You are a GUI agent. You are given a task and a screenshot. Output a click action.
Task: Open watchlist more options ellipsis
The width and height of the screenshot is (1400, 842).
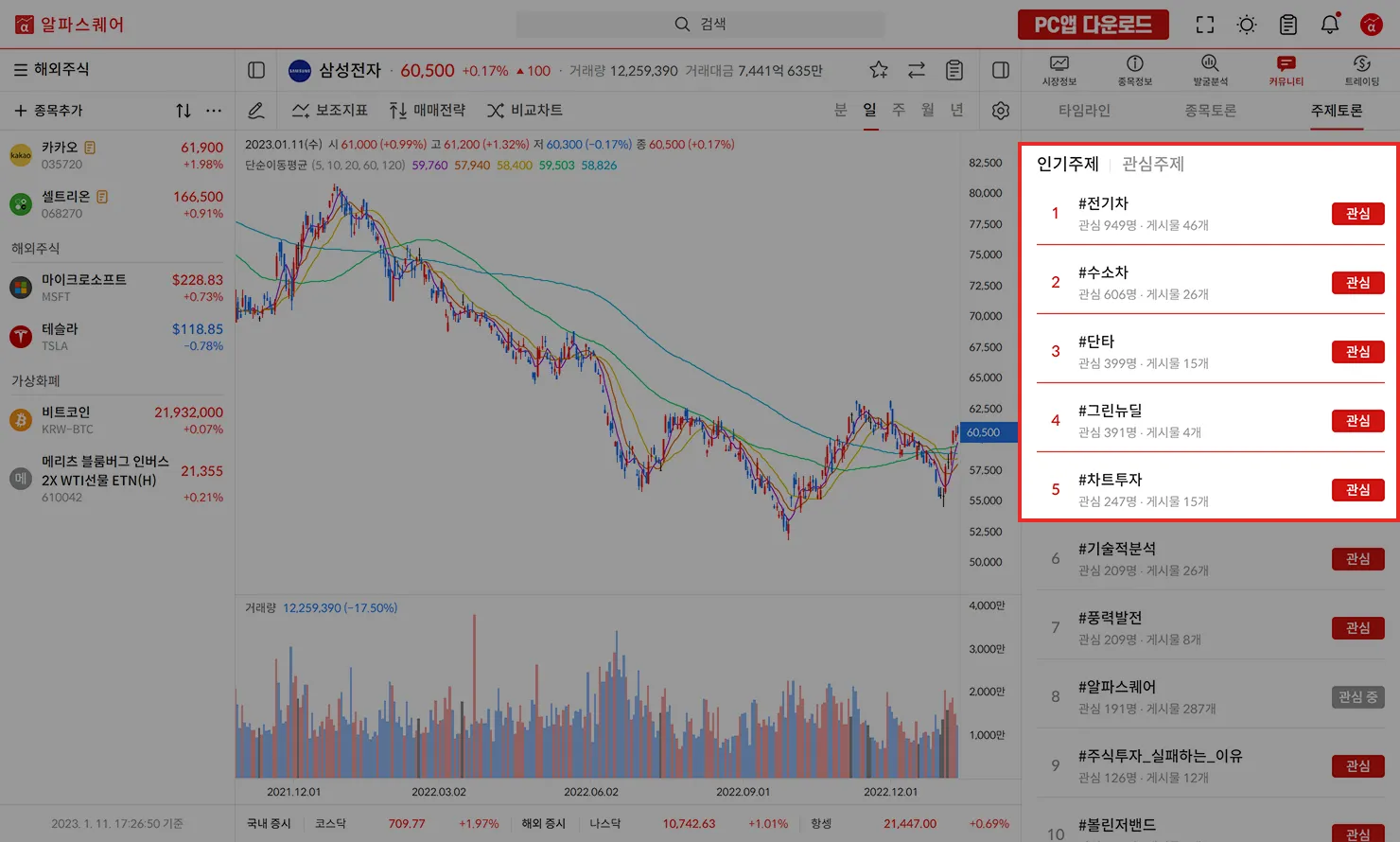[x=214, y=111]
